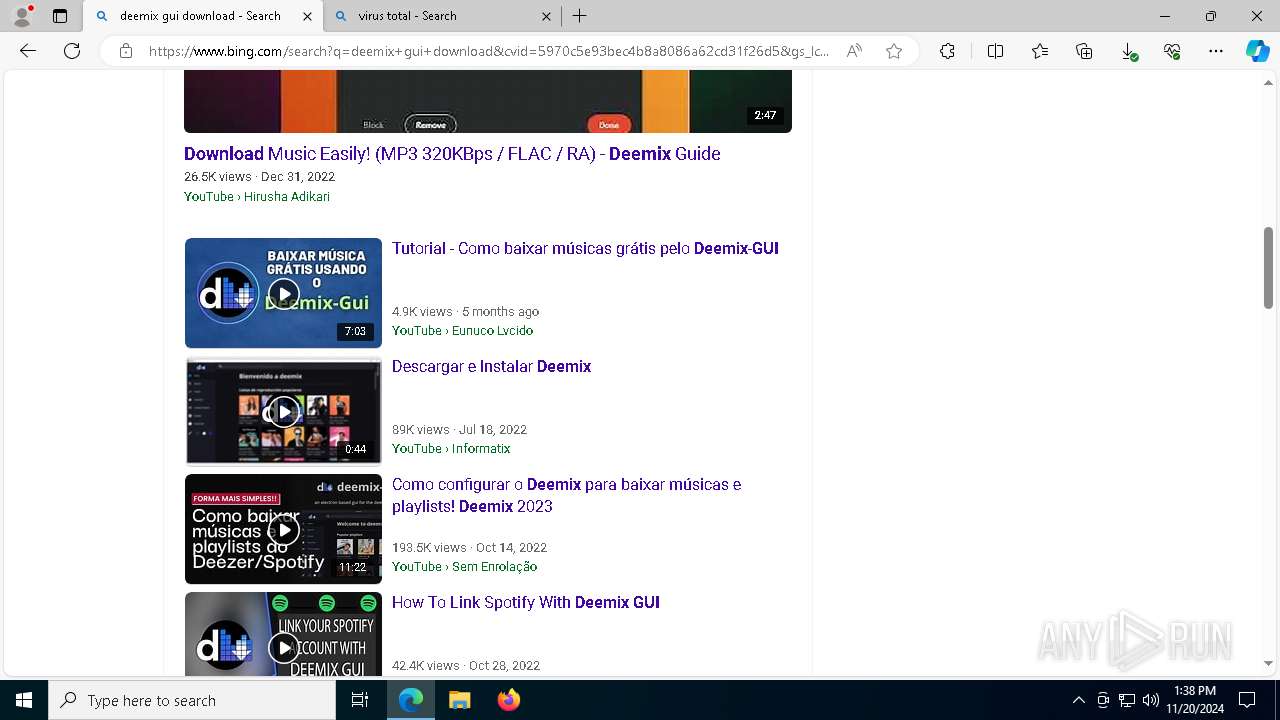
Task: Open network status tray icon
Action: click(1127, 700)
